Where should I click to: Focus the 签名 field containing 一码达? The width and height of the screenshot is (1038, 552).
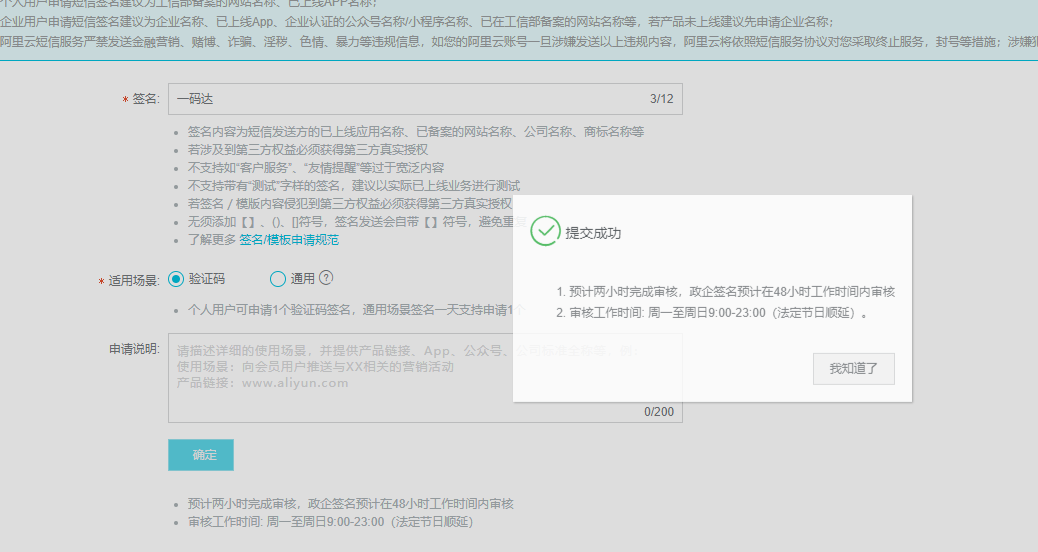[x=400, y=99]
